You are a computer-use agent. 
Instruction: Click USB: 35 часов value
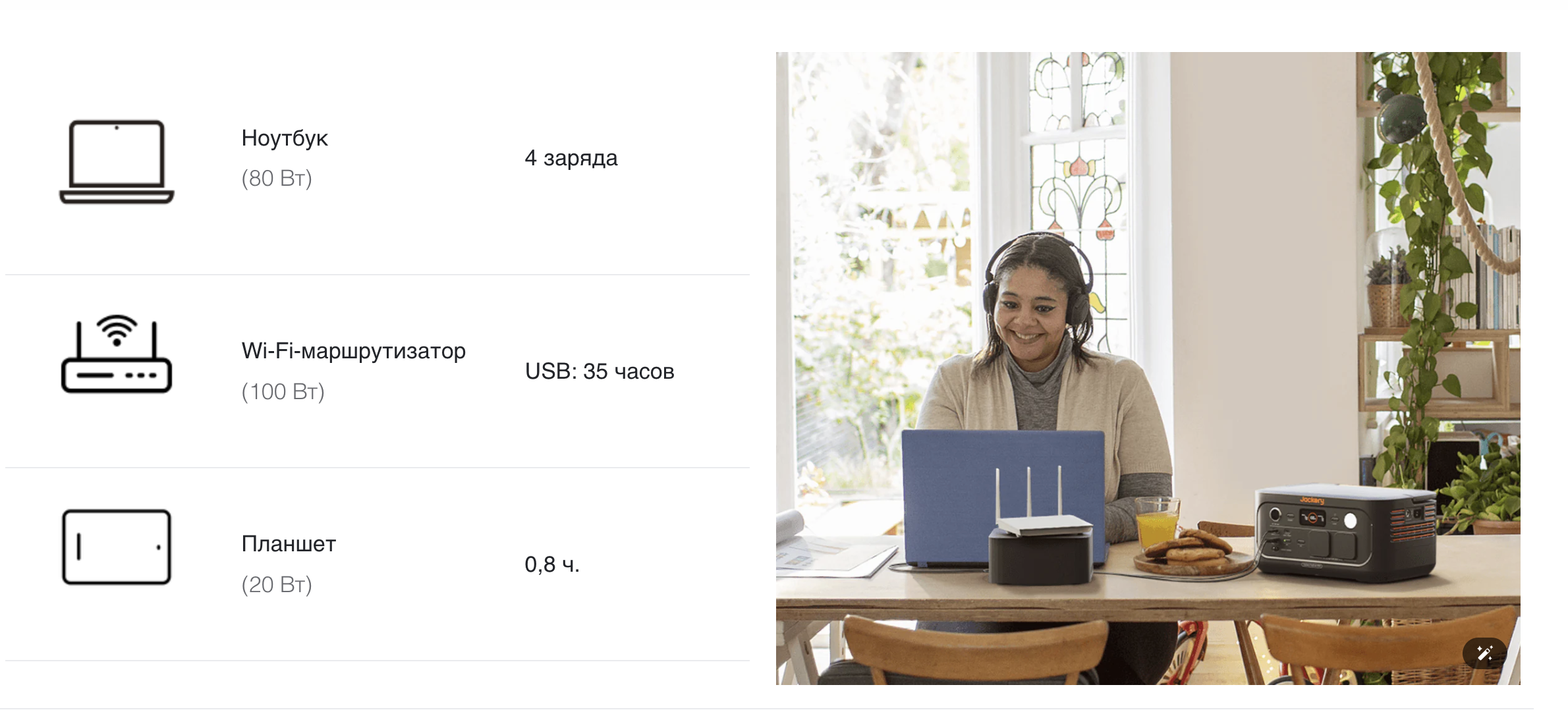tap(600, 371)
